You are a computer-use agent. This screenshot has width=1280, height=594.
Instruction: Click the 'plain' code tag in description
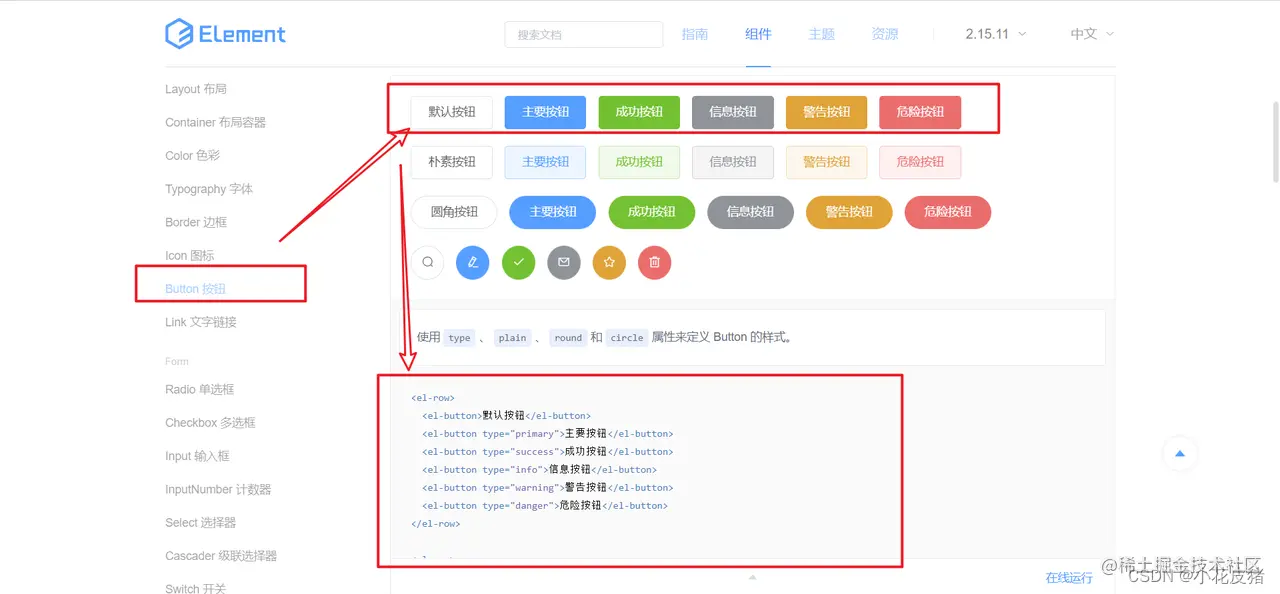point(512,338)
